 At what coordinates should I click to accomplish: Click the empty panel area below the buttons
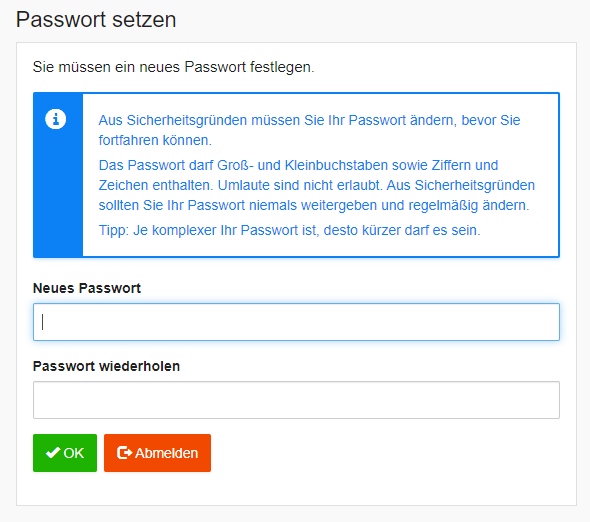pos(296,489)
